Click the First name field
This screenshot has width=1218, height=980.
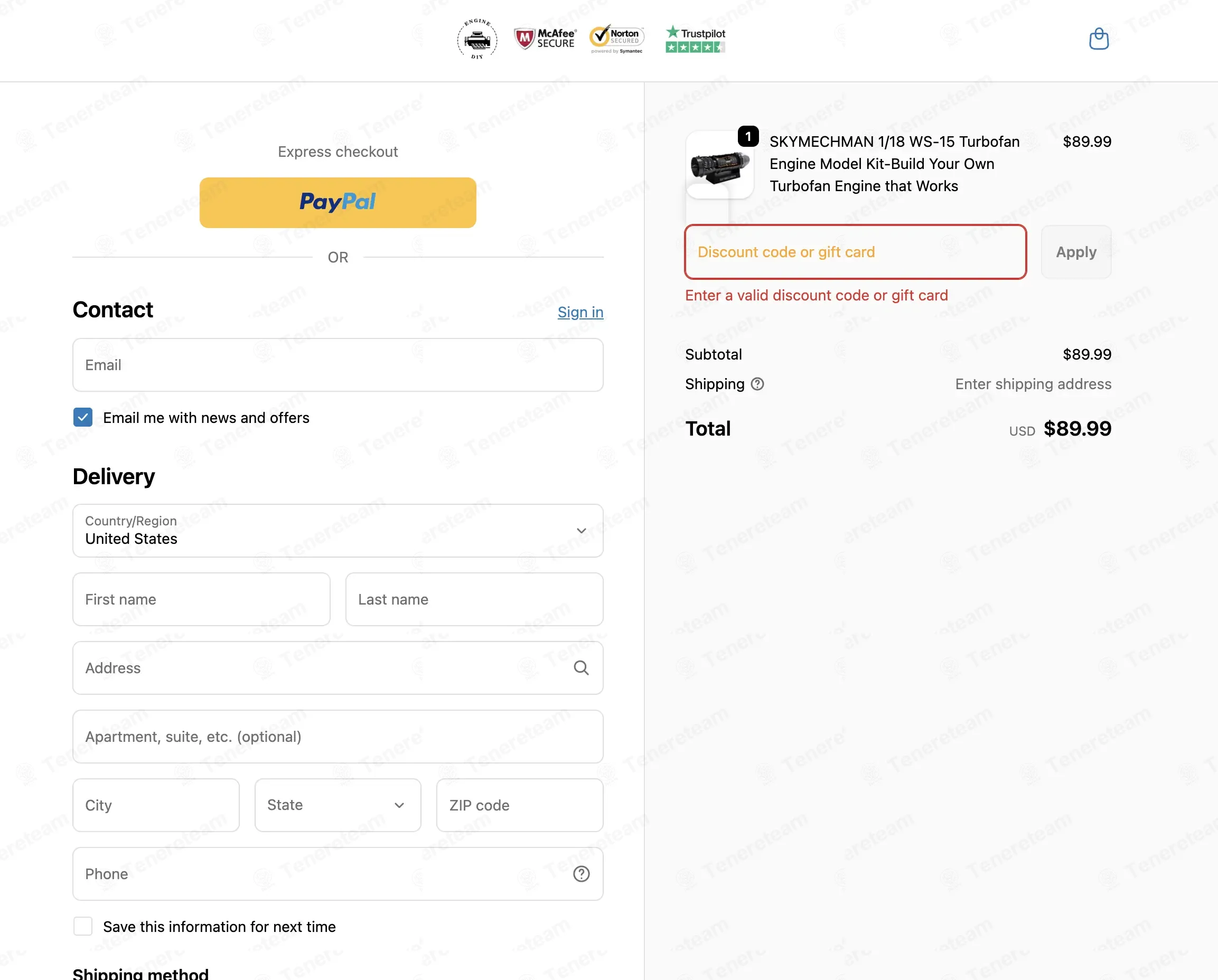[202, 599]
